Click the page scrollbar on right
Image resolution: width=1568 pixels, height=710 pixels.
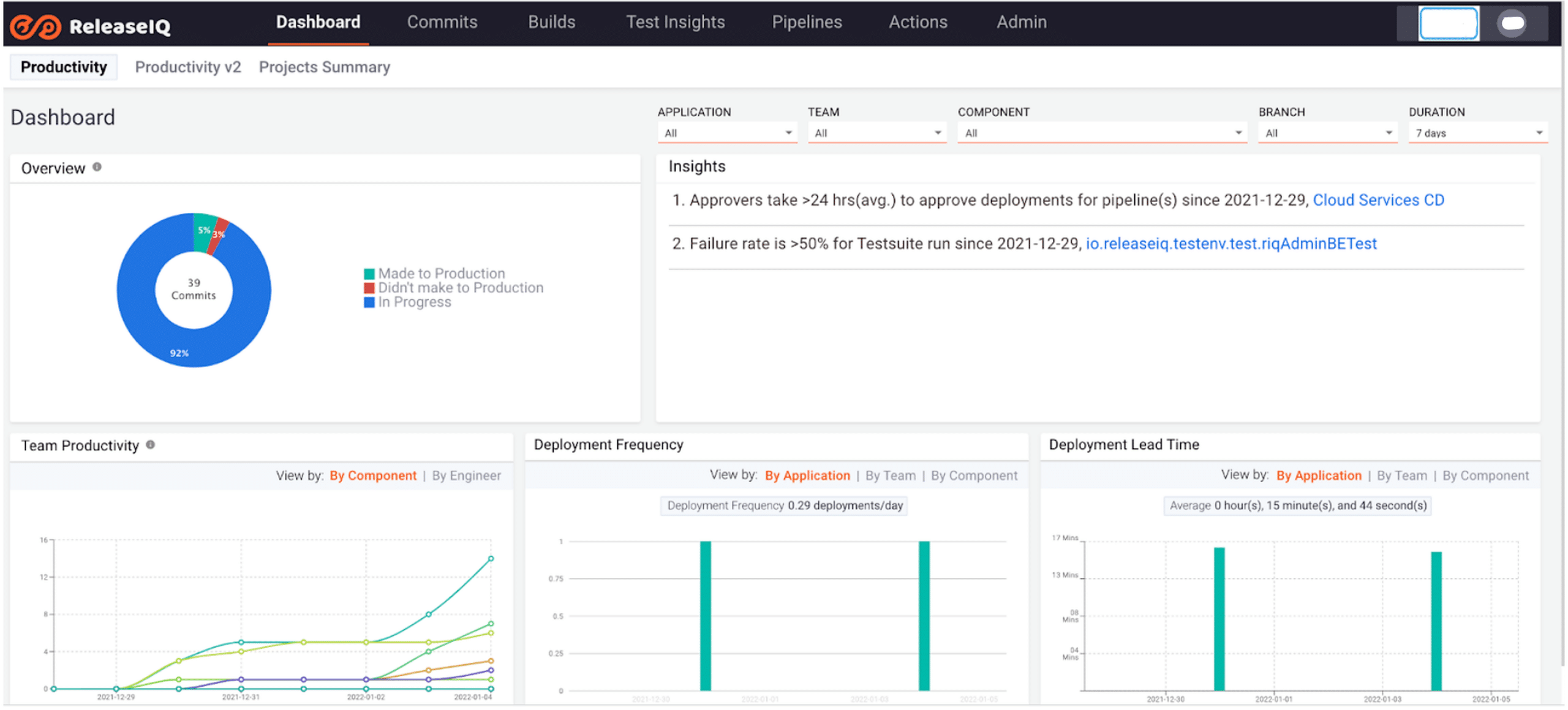tap(1563, 355)
